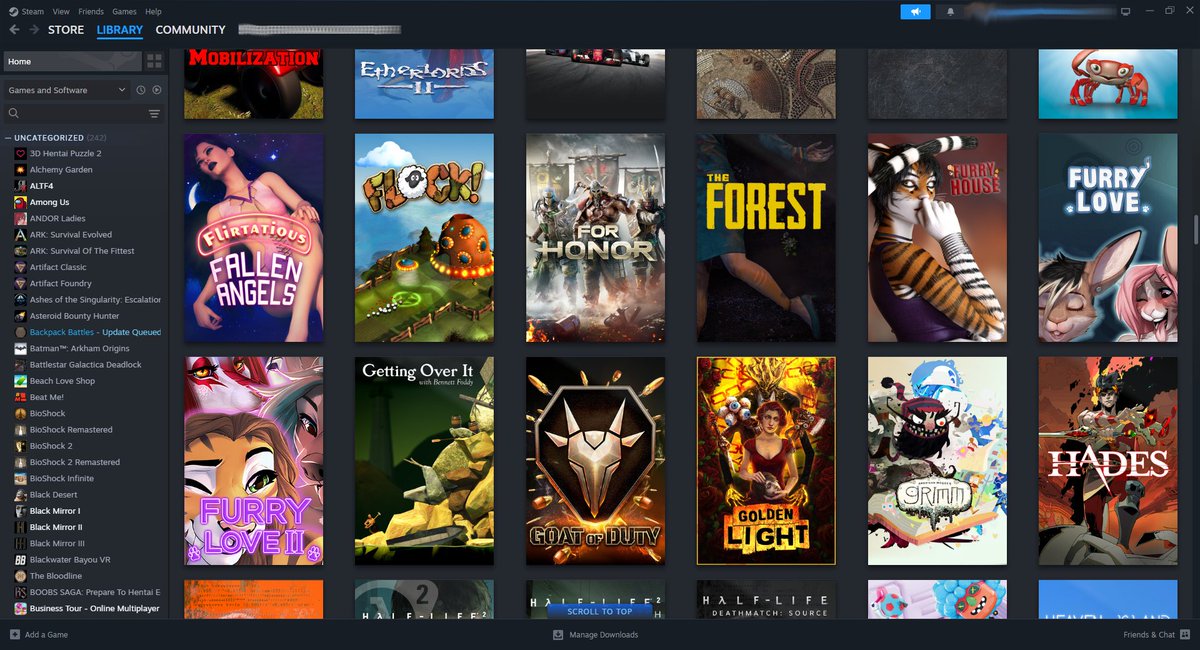The width and height of the screenshot is (1200, 650).
Task: Switch to Big Picture mode icon
Action: (1125, 12)
